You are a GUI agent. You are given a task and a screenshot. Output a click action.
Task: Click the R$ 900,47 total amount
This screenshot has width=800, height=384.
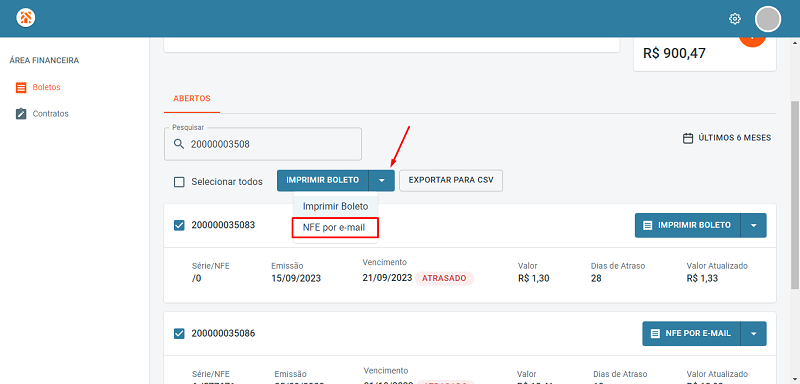(674, 53)
